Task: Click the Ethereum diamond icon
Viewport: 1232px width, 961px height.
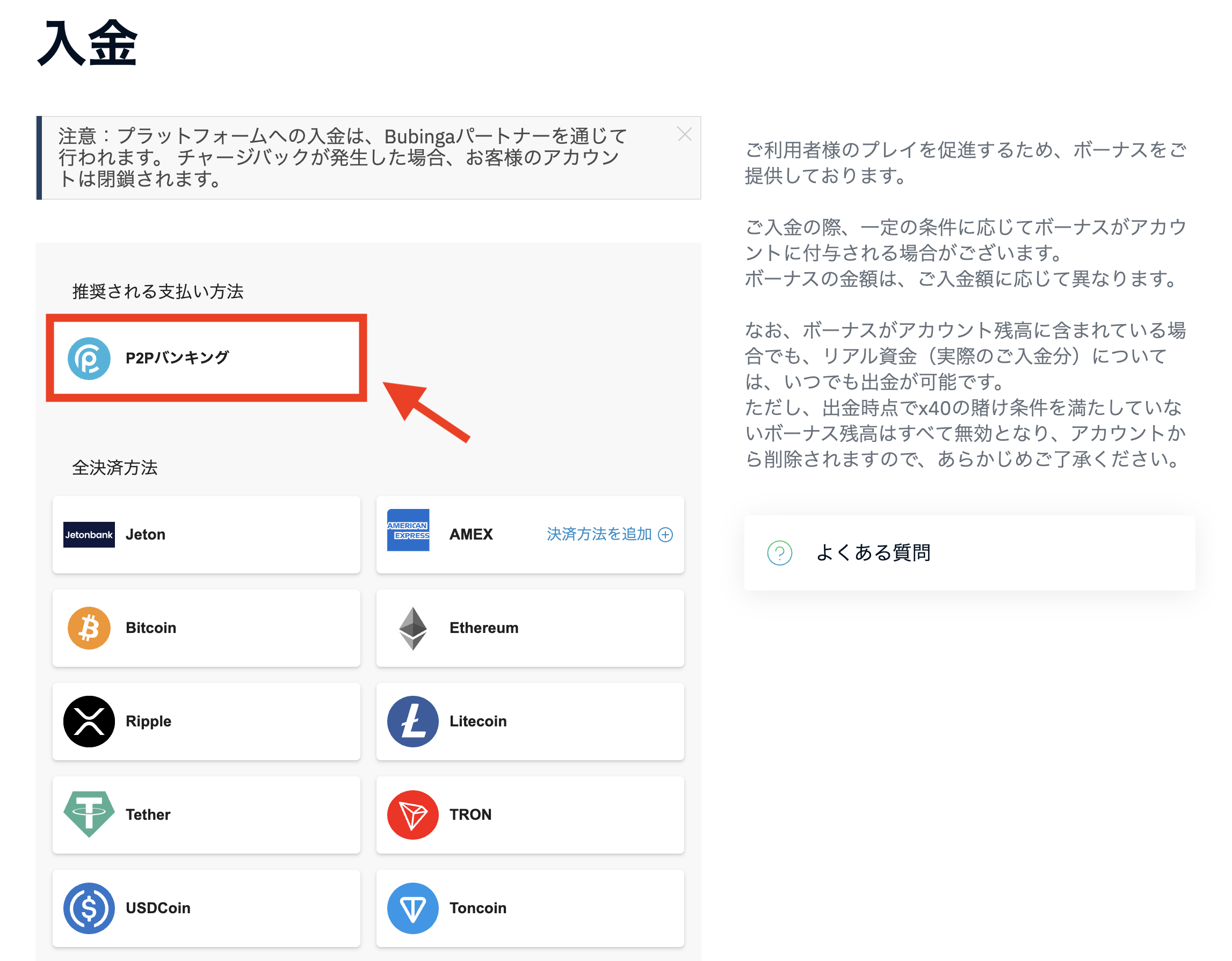Action: click(x=412, y=628)
